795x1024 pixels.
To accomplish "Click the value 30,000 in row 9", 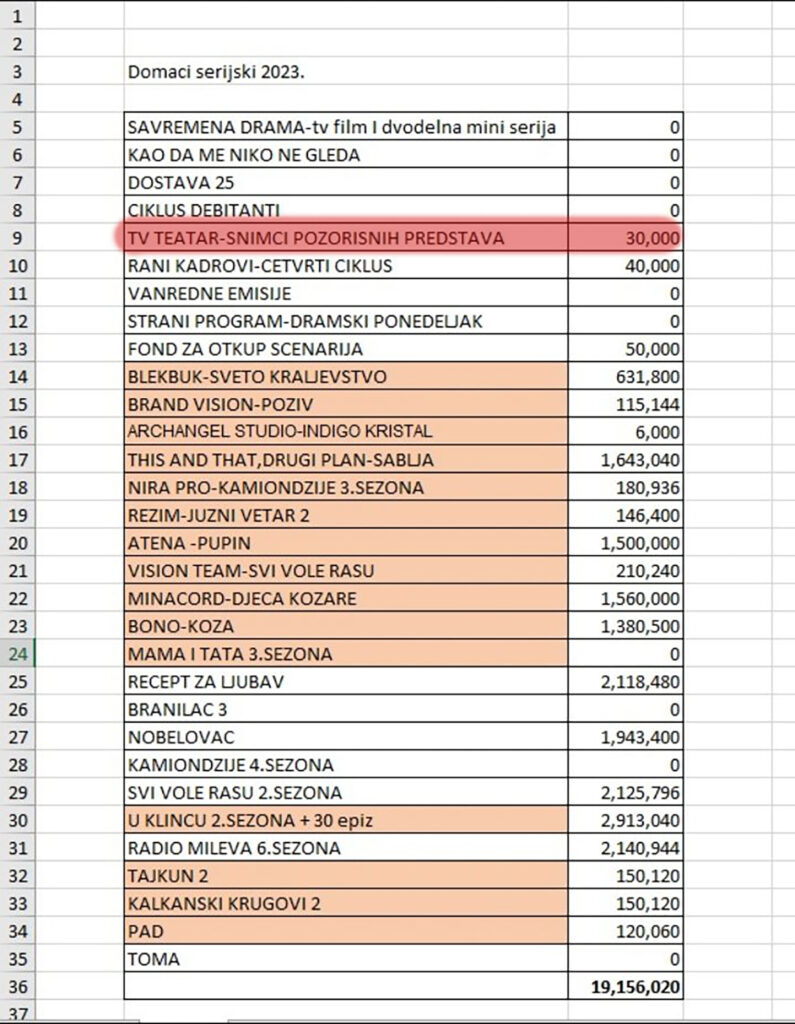I will [x=652, y=238].
